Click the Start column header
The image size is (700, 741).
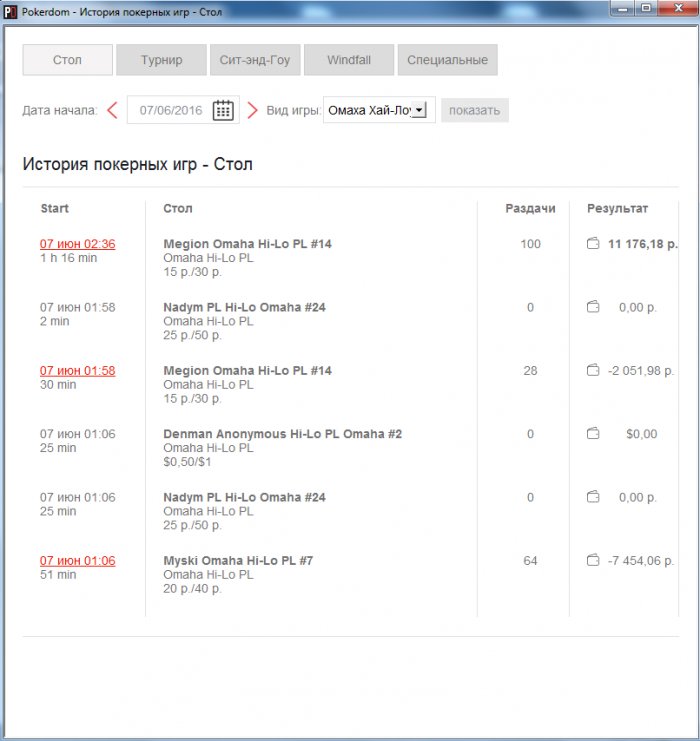(x=54, y=208)
